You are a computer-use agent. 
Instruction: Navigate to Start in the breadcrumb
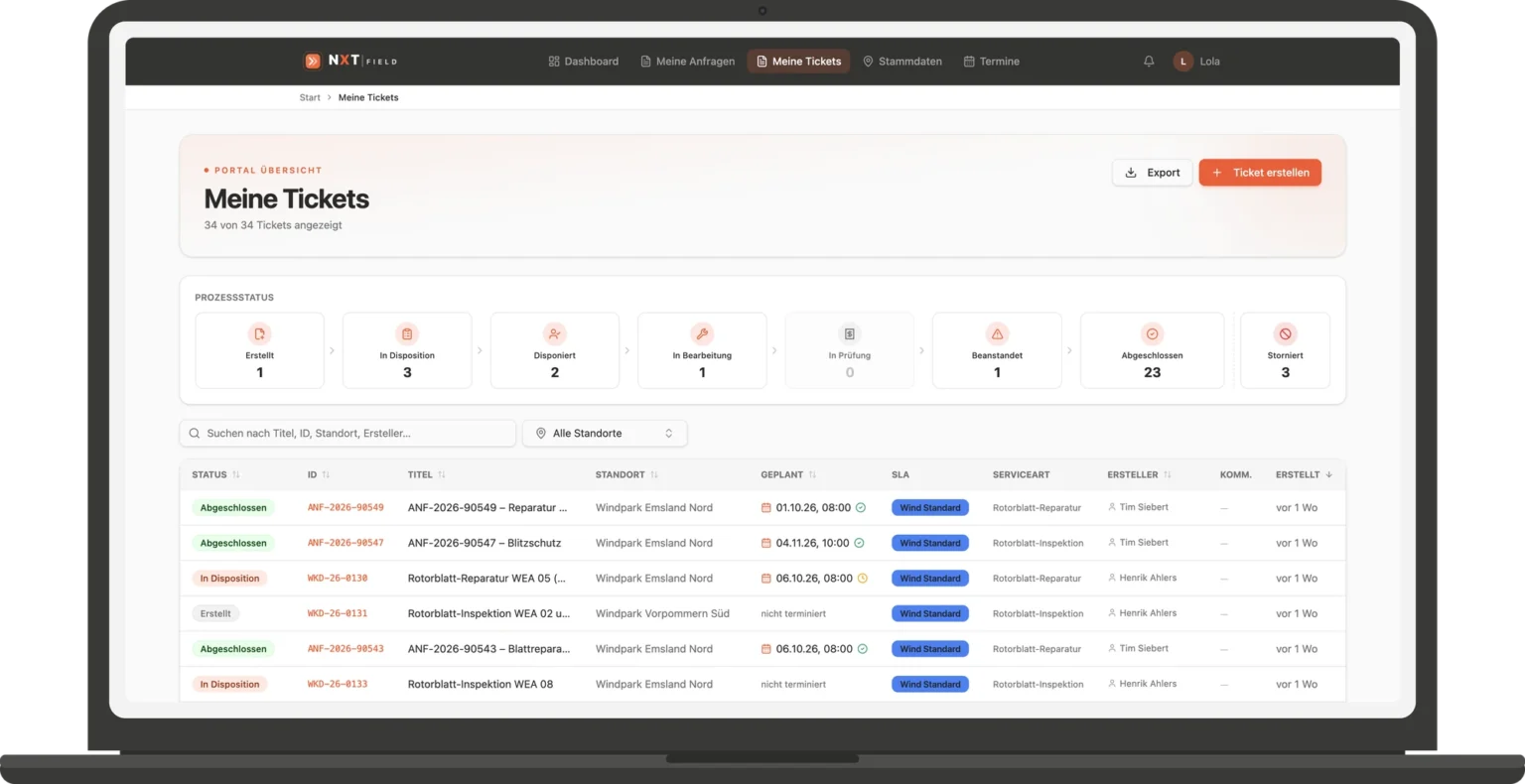click(310, 98)
